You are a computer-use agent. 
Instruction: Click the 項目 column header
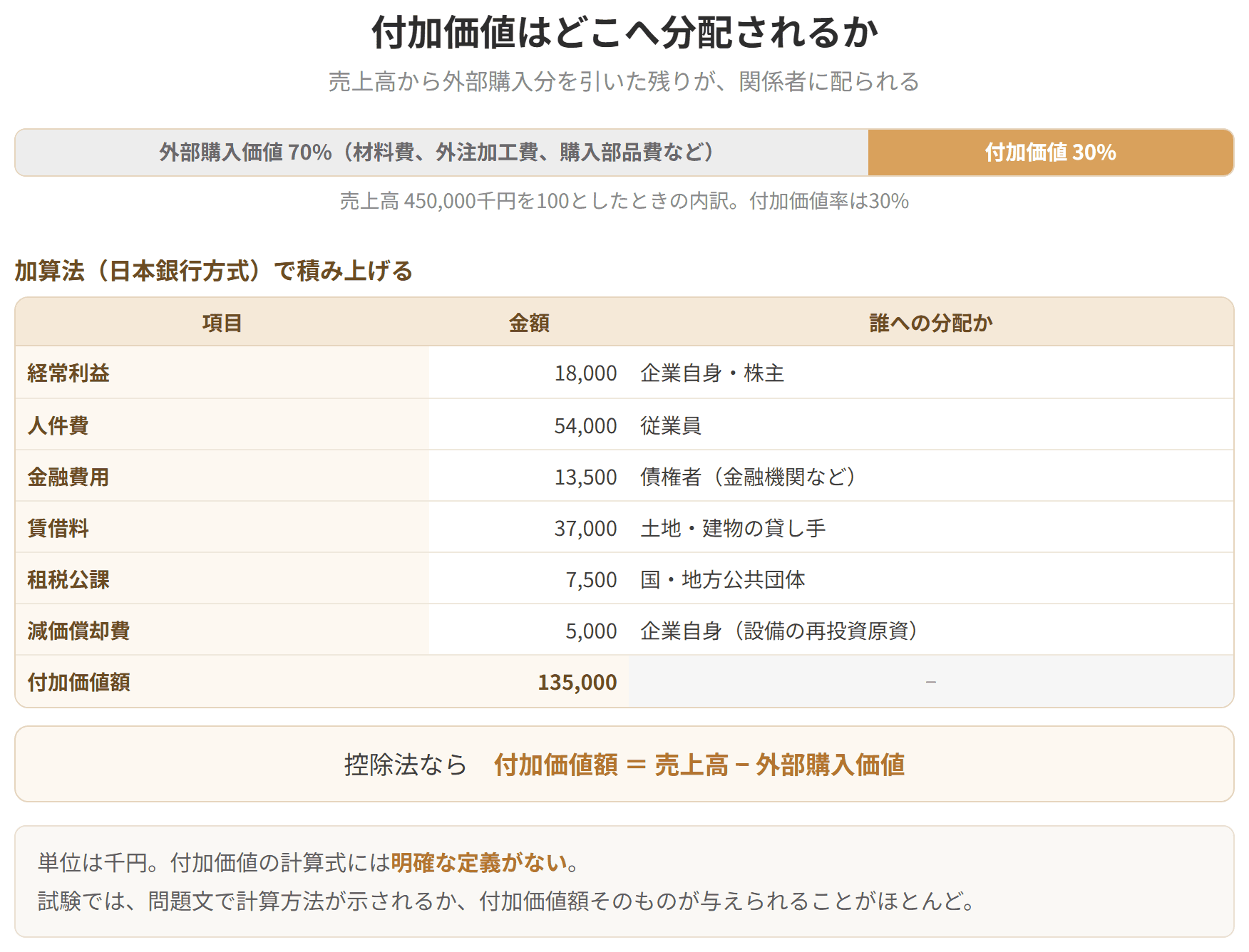[222, 323]
